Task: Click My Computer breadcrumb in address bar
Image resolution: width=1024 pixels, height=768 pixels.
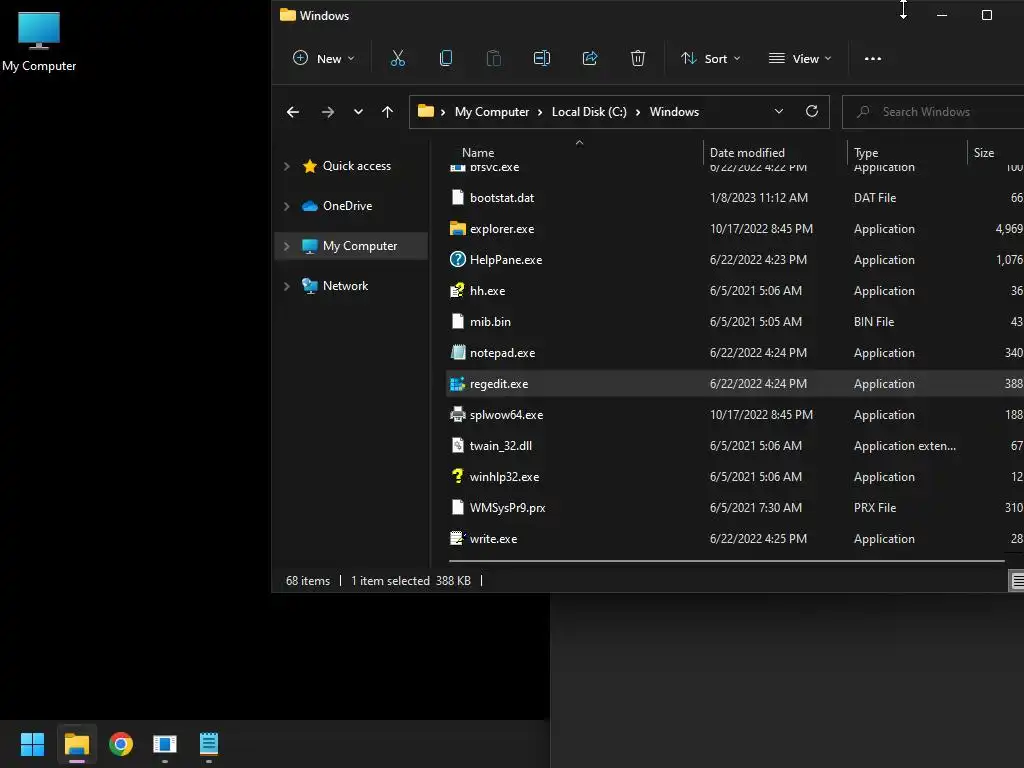Action: coord(492,112)
